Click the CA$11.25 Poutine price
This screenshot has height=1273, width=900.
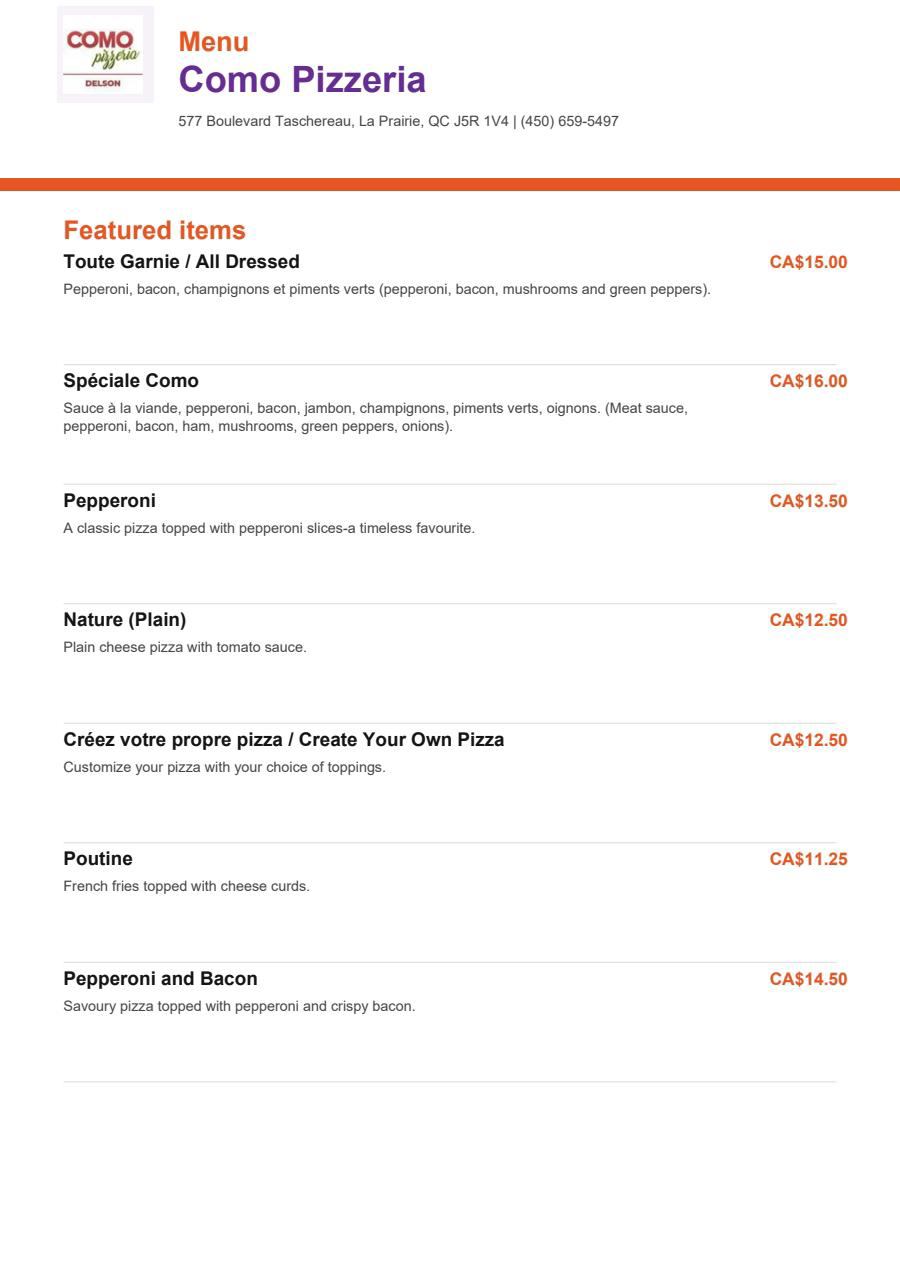pyautogui.click(x=808, y=859)
